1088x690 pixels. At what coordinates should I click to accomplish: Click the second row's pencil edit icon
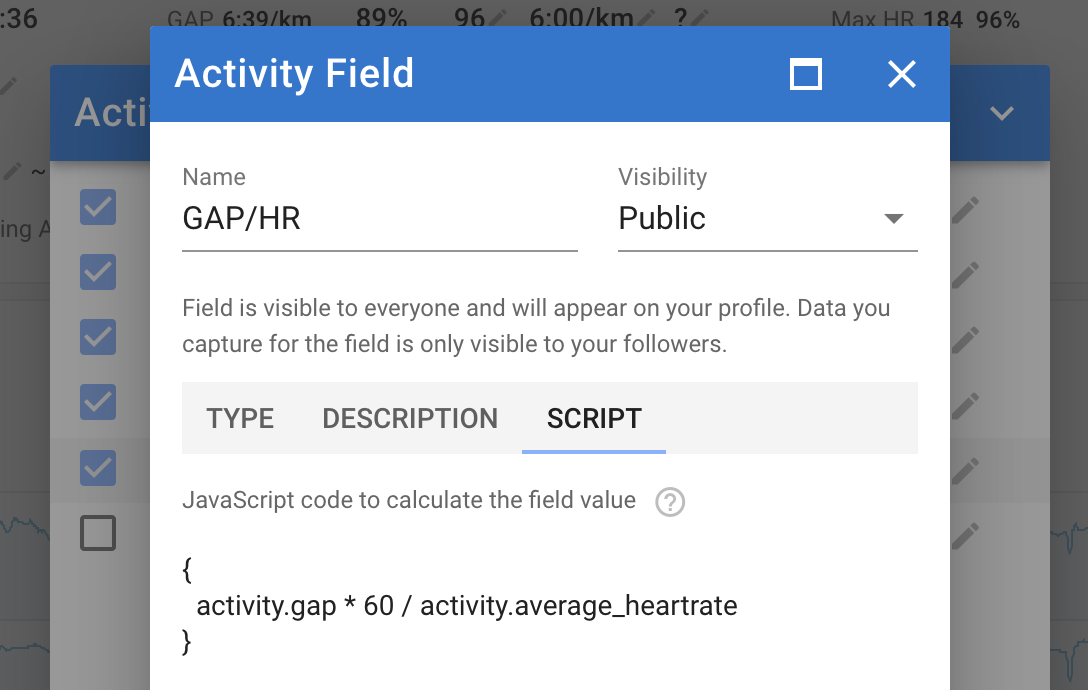[x=965, y=274]
